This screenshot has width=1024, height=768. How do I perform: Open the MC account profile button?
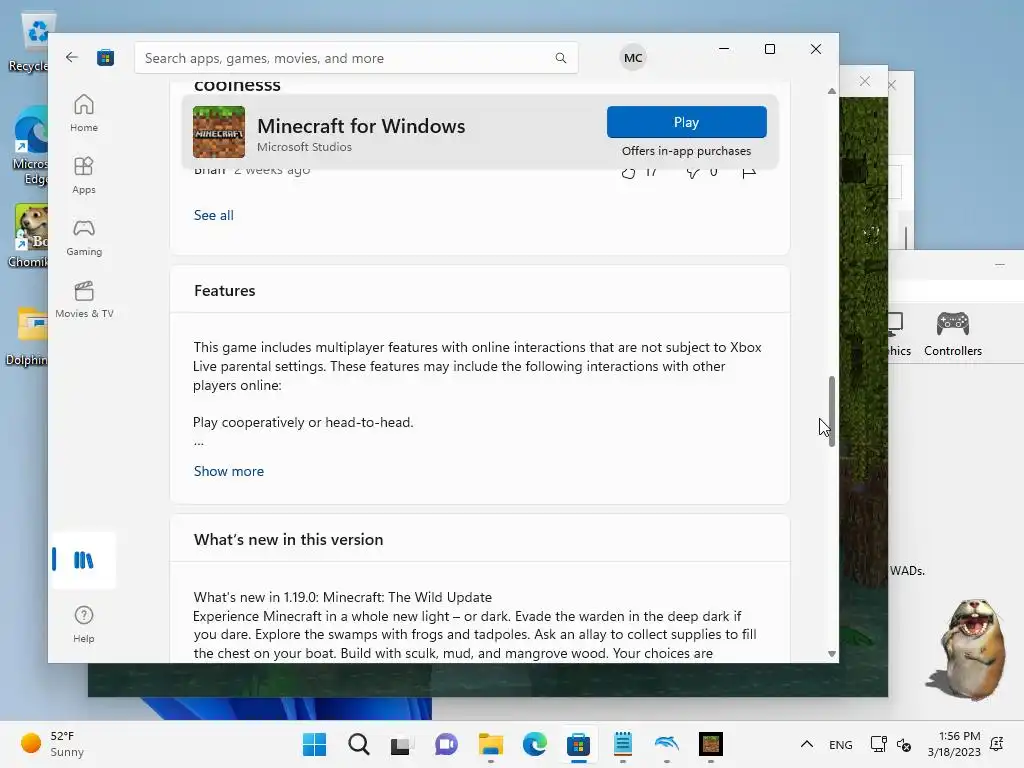[632, 57]
